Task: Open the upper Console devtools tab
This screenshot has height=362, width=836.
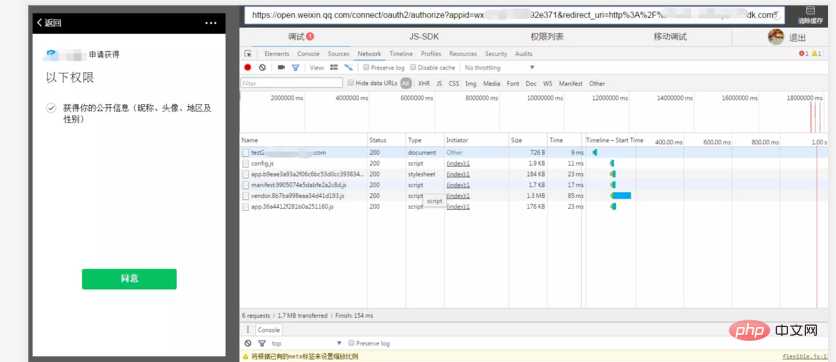Action: click(x=308, y=54)
